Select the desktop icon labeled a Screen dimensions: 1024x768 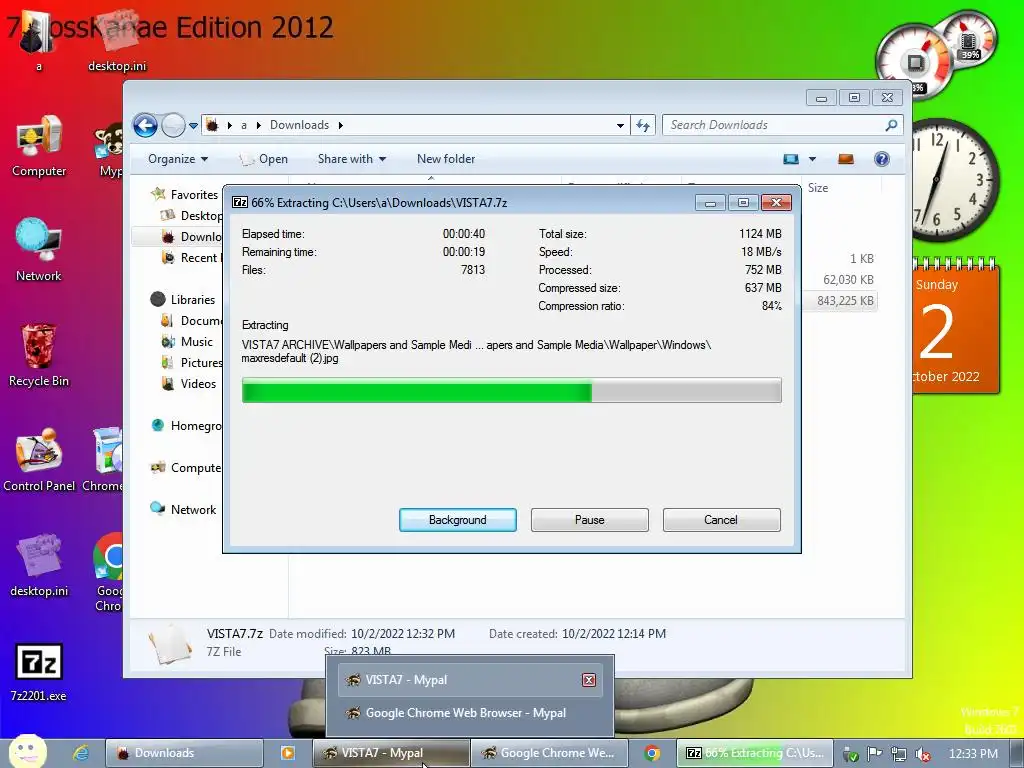[x=39, y=40]
